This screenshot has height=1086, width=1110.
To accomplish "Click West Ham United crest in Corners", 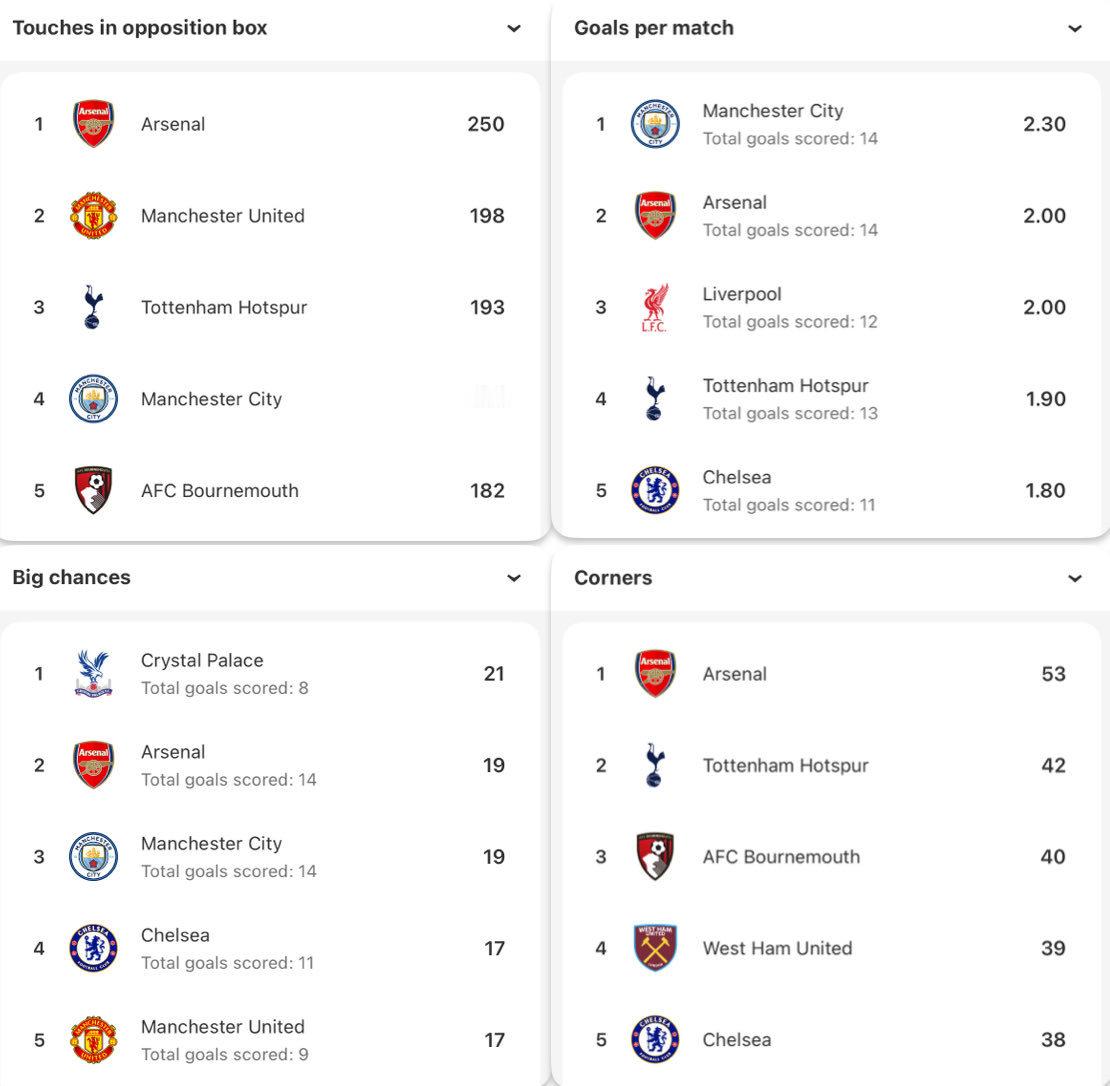I will point(655,948).
